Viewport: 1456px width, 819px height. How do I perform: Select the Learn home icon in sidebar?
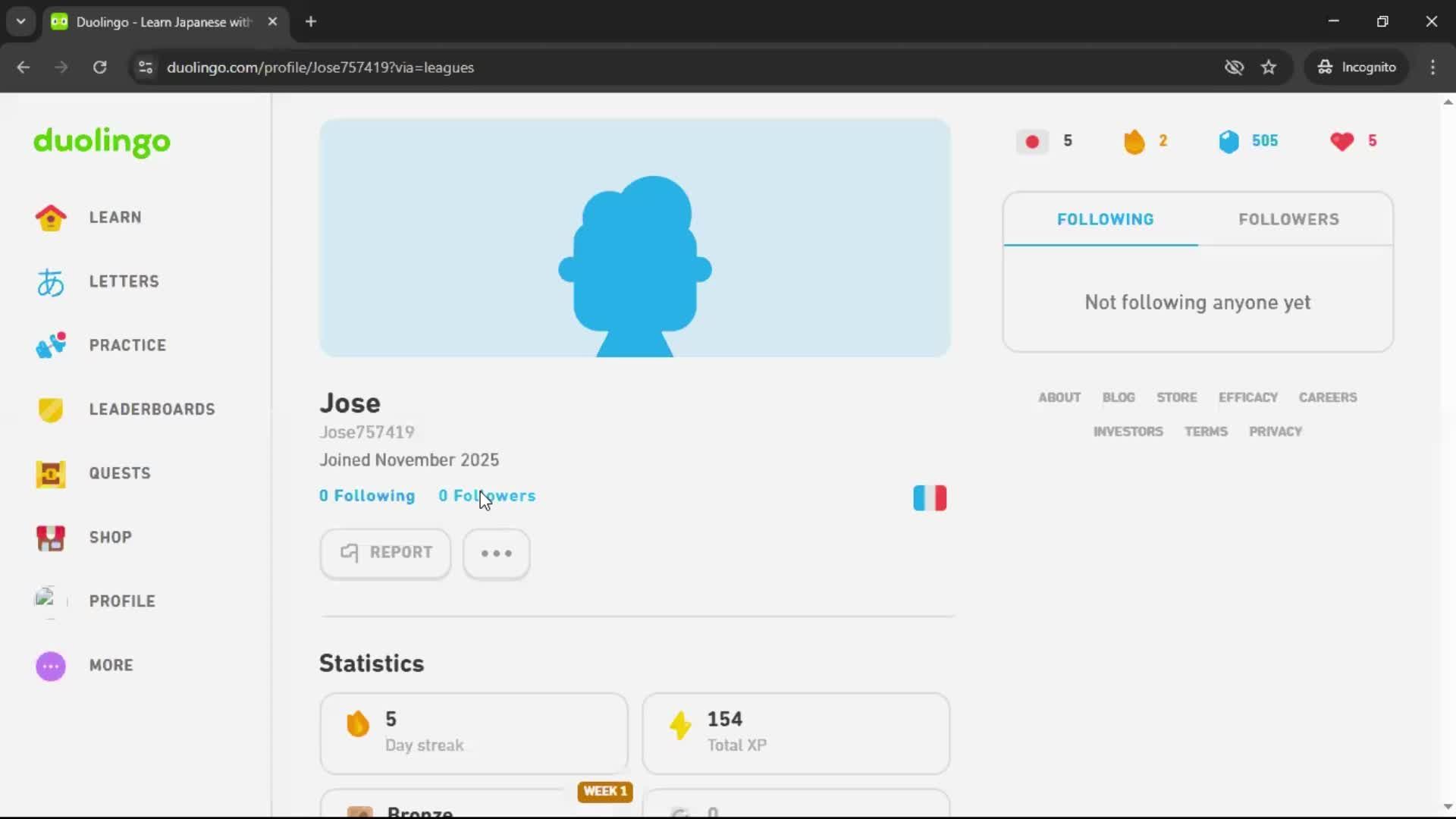pyautogui.click(x=50, y=218)
